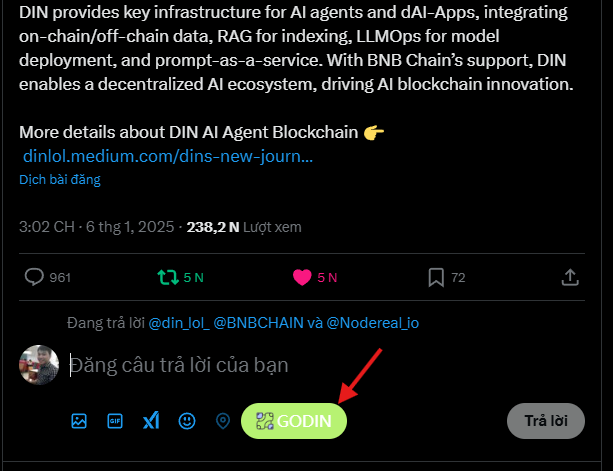Click Dịch bài đăng to translate post
Screen dimensions: 613x471
point(60,180)
